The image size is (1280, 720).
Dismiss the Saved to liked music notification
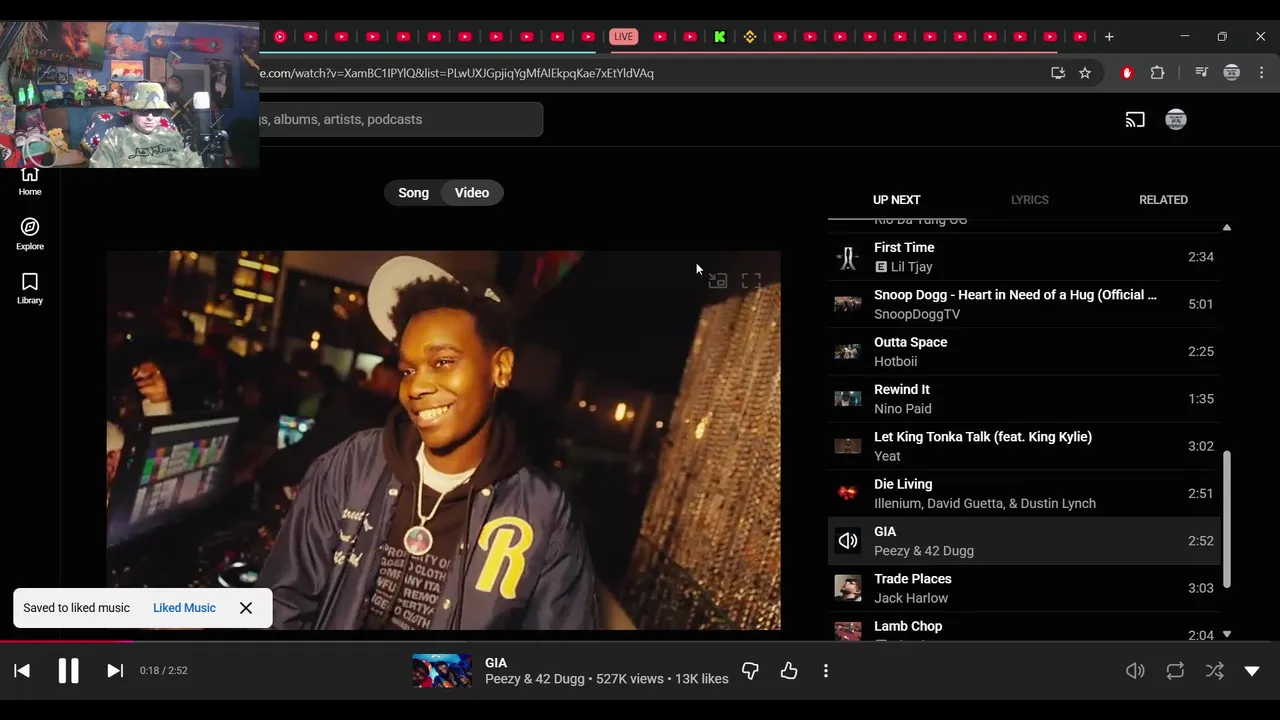pos(246,608)
